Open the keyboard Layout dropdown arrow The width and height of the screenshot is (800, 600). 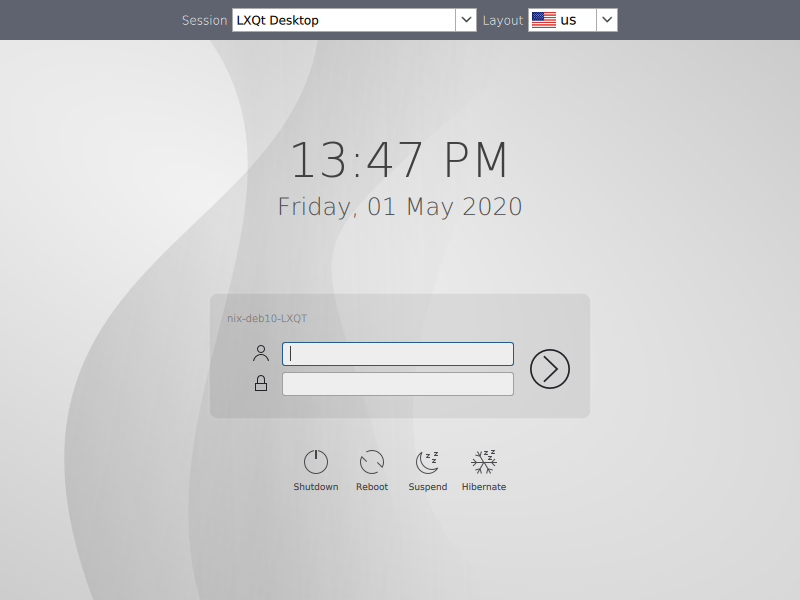pyautogui.click(x=607, y=20)
